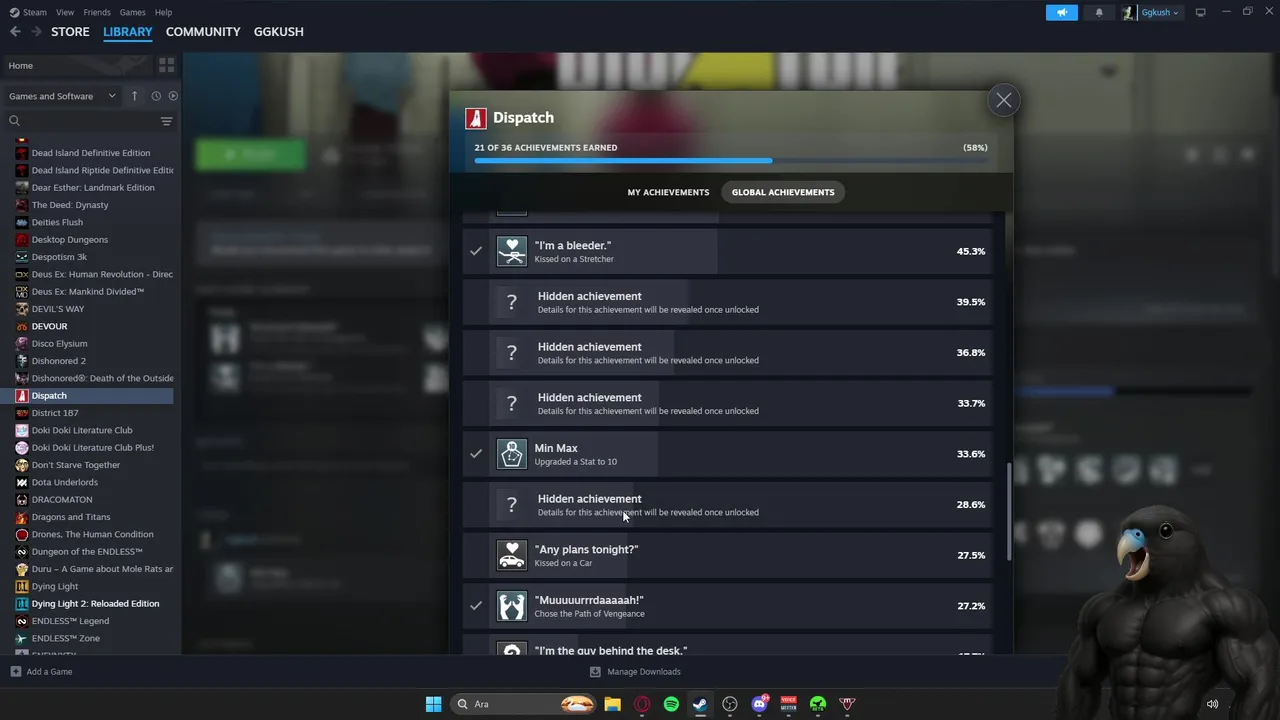Image resolution: width=1280 pixels, height=720 pixels.
Task: Open the Help menu
Action: 164,12
